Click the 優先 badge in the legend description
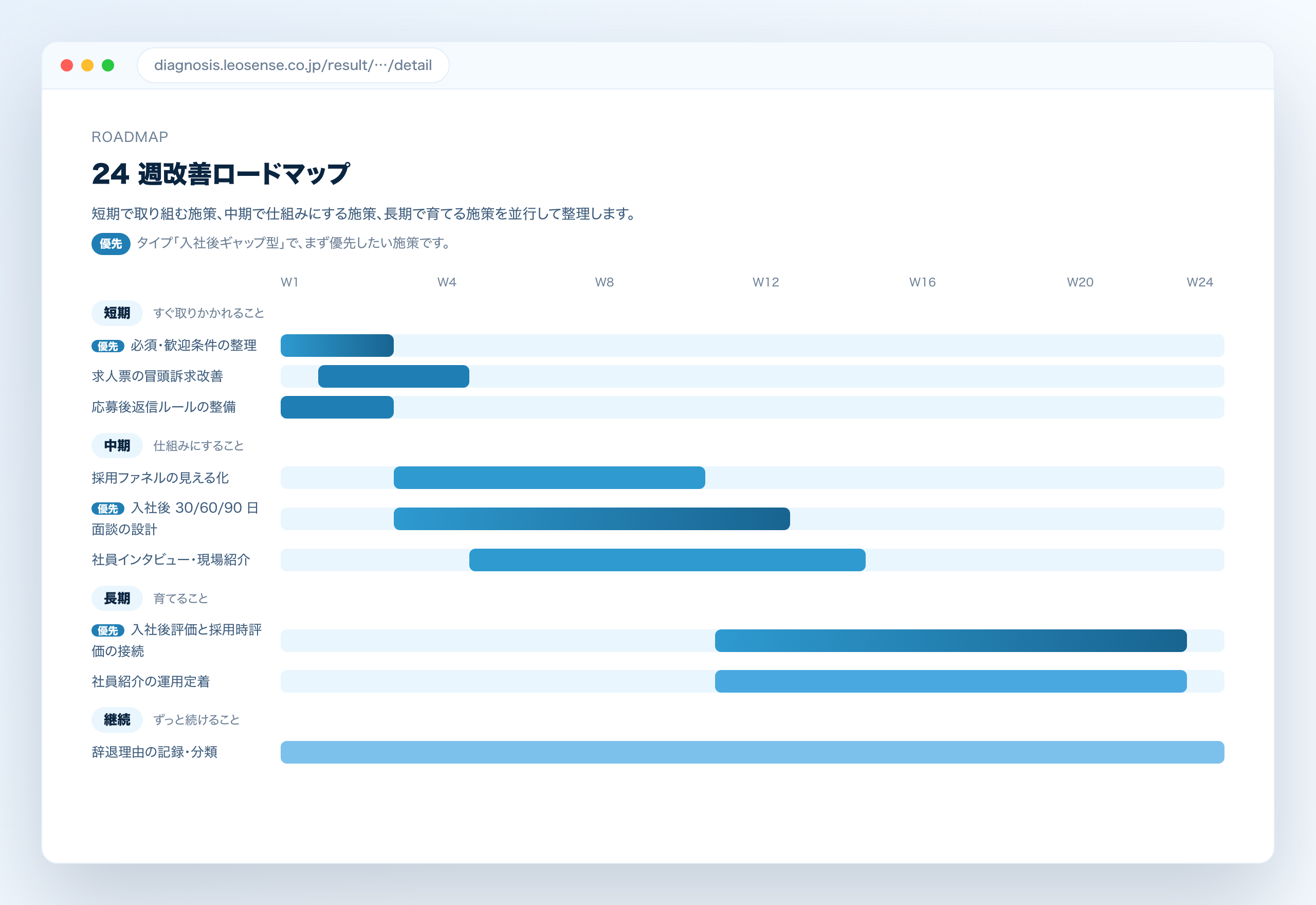Screen dimensions: 1316x905 [111, 244]
